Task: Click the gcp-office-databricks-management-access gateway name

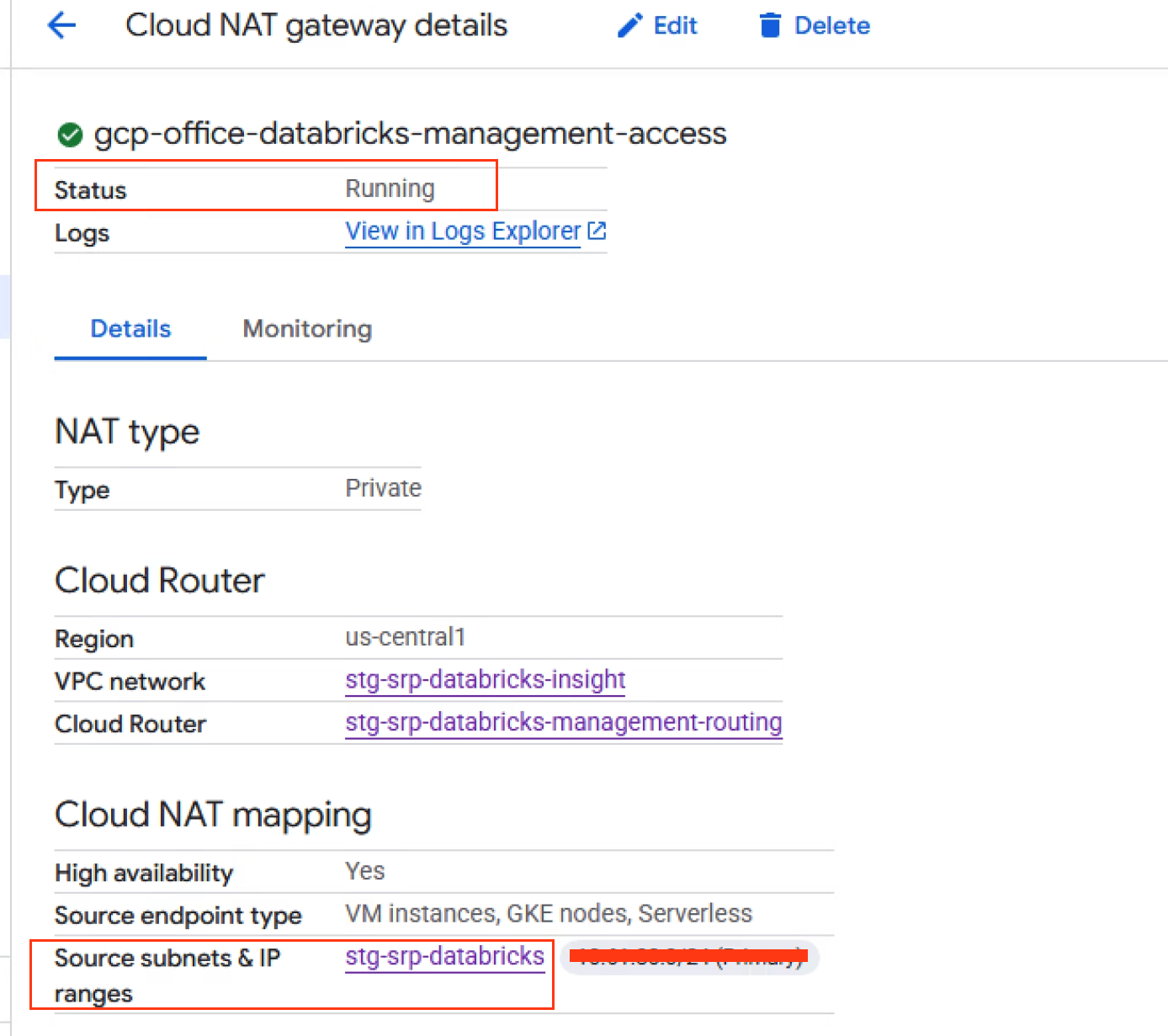Action: click(410, 134)
